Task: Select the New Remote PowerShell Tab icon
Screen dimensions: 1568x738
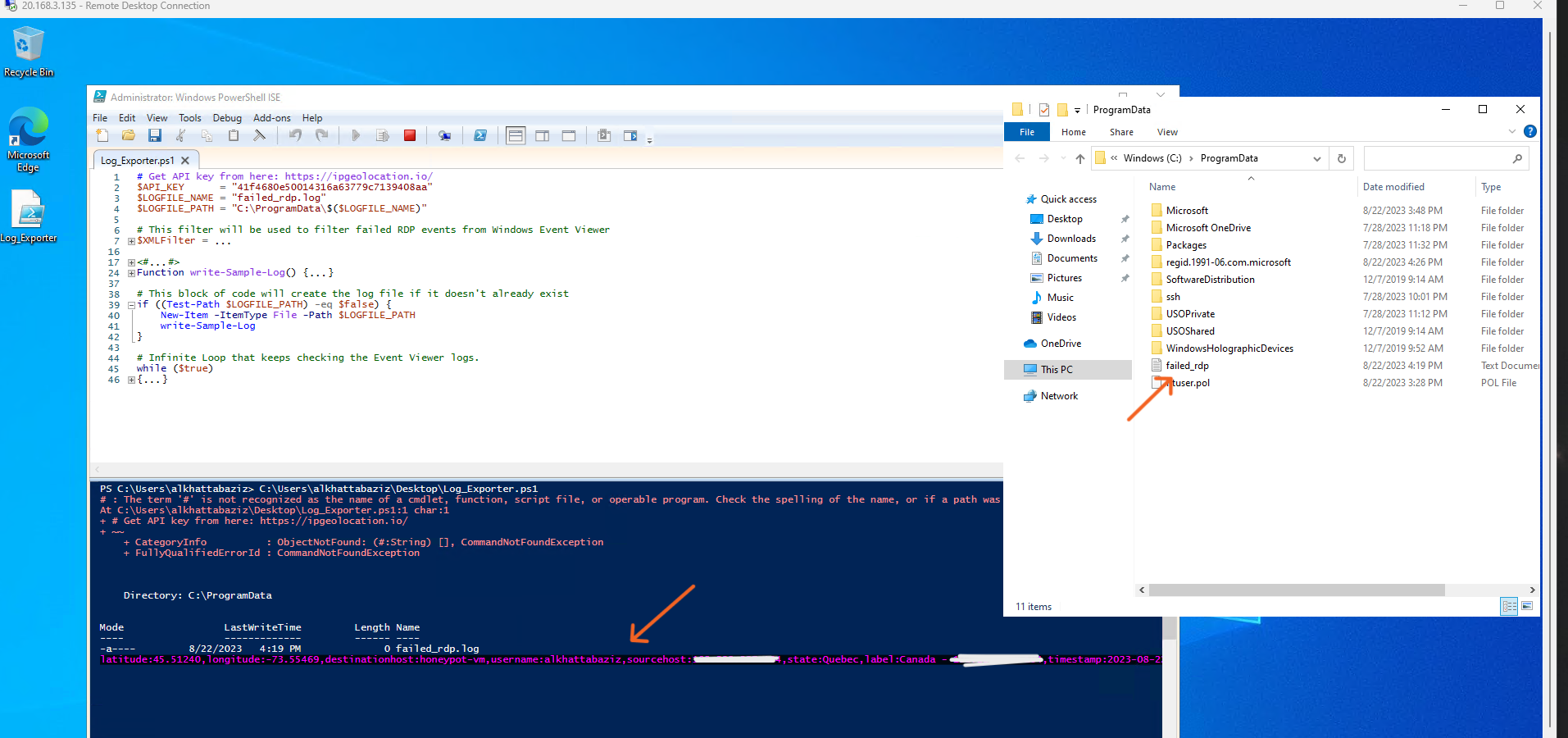Action: 445,135
